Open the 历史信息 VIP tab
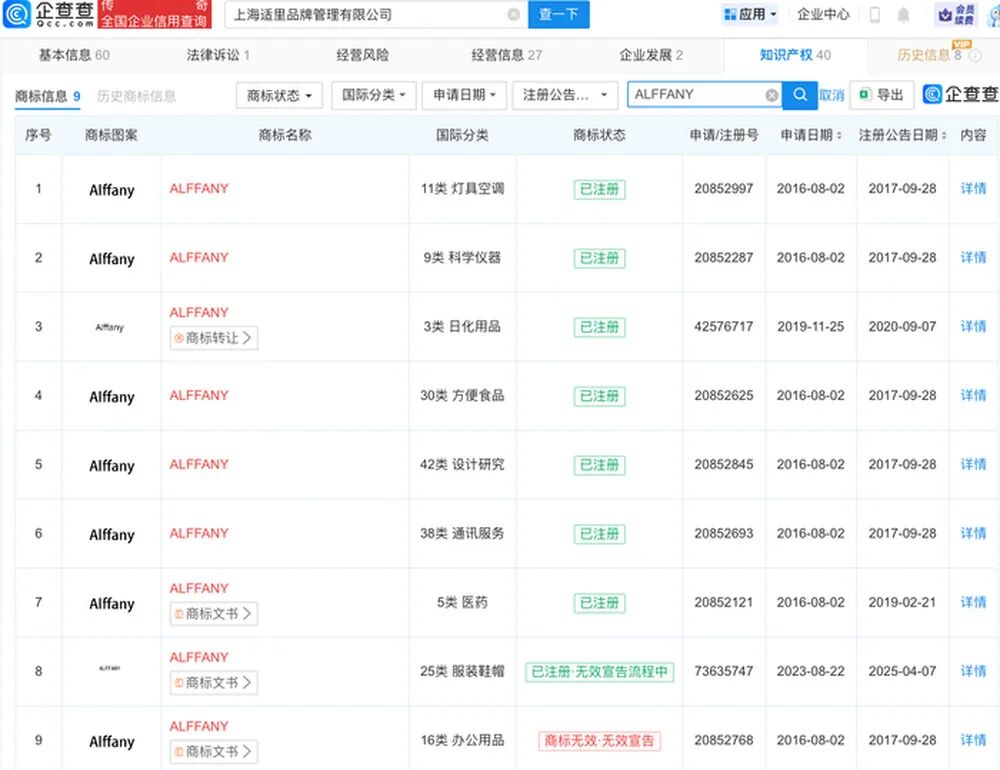 (929, 55)
